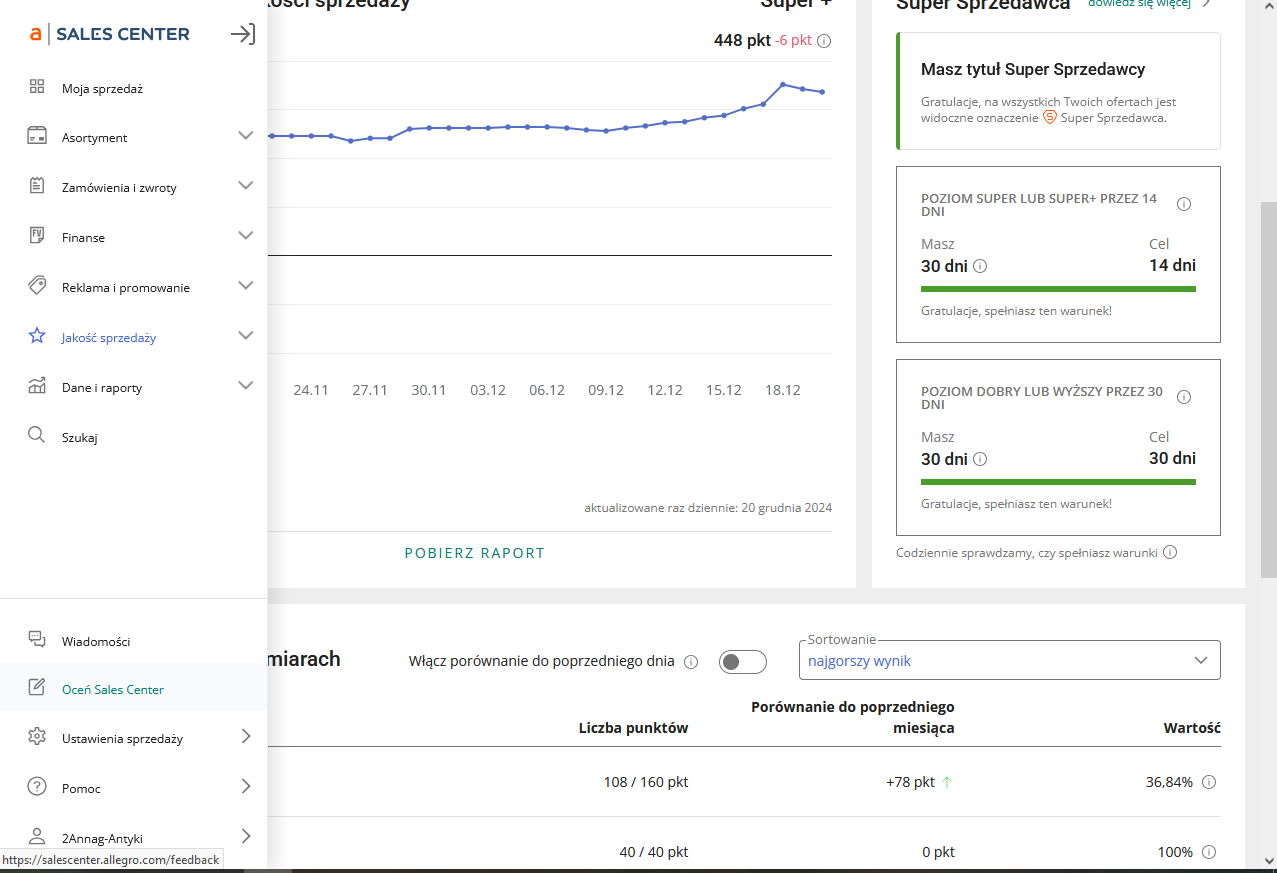Open the Sortowanie dropdown
The height and width of the screenshot is (873, 1277).
[x=1010, y=660]
